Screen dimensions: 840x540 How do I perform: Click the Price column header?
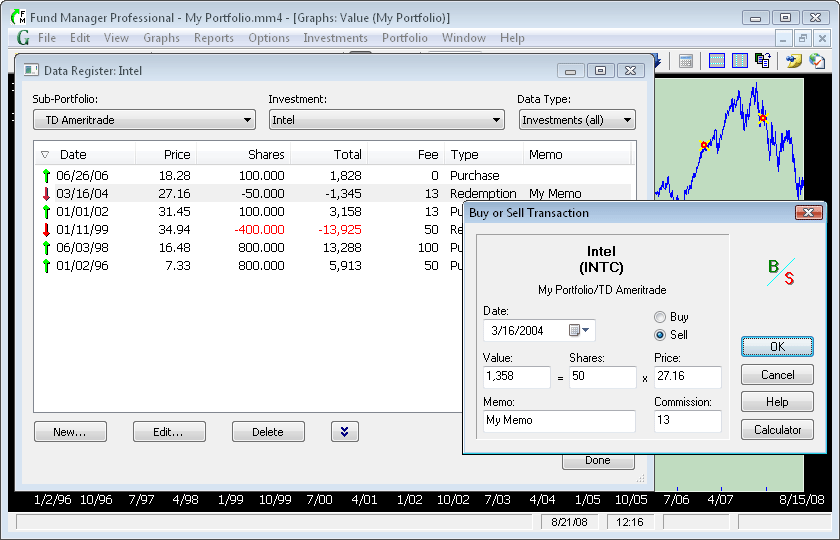coord(166,154)
